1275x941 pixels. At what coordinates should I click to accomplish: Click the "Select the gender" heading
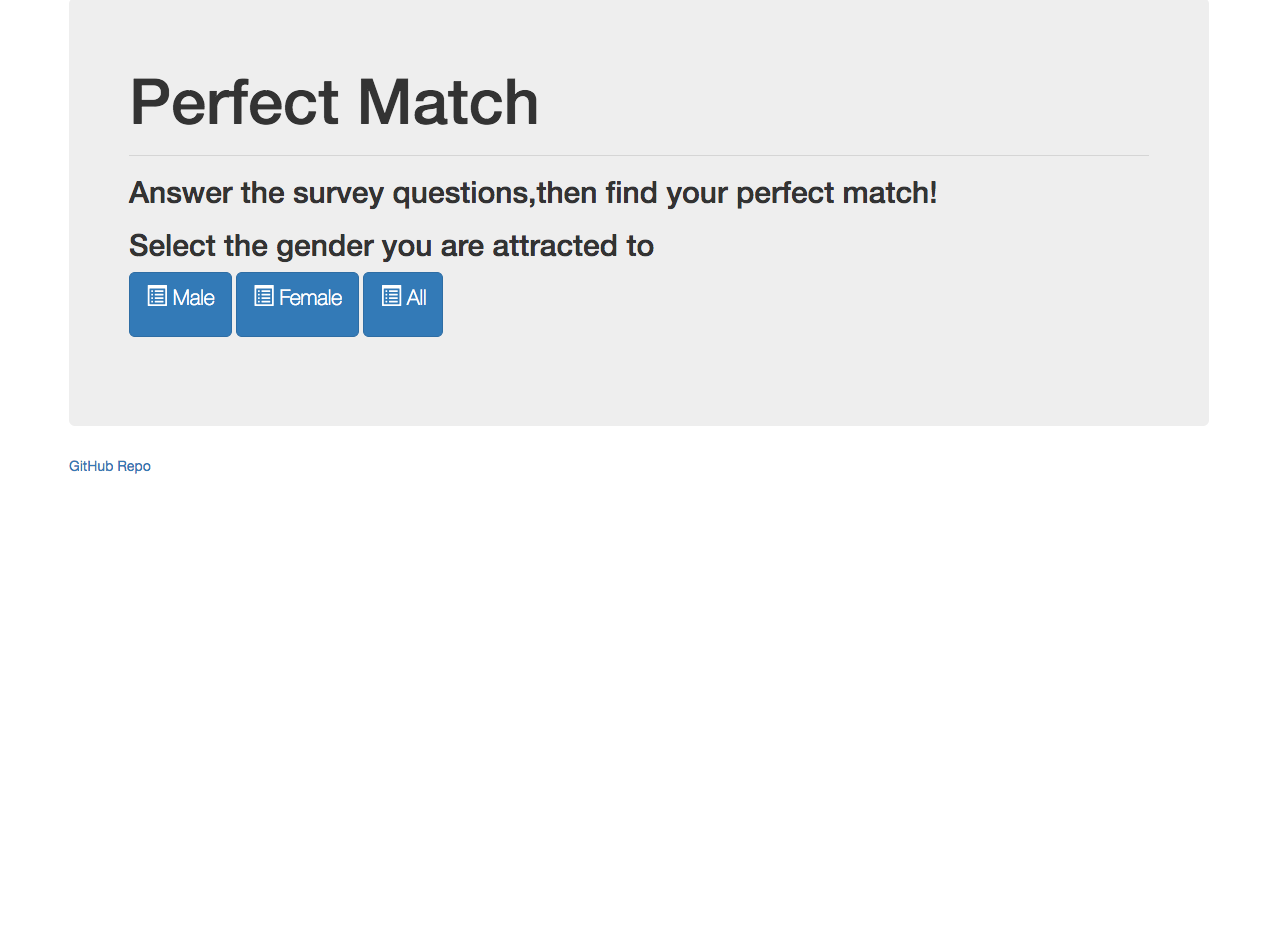click(x=391, y=245)
